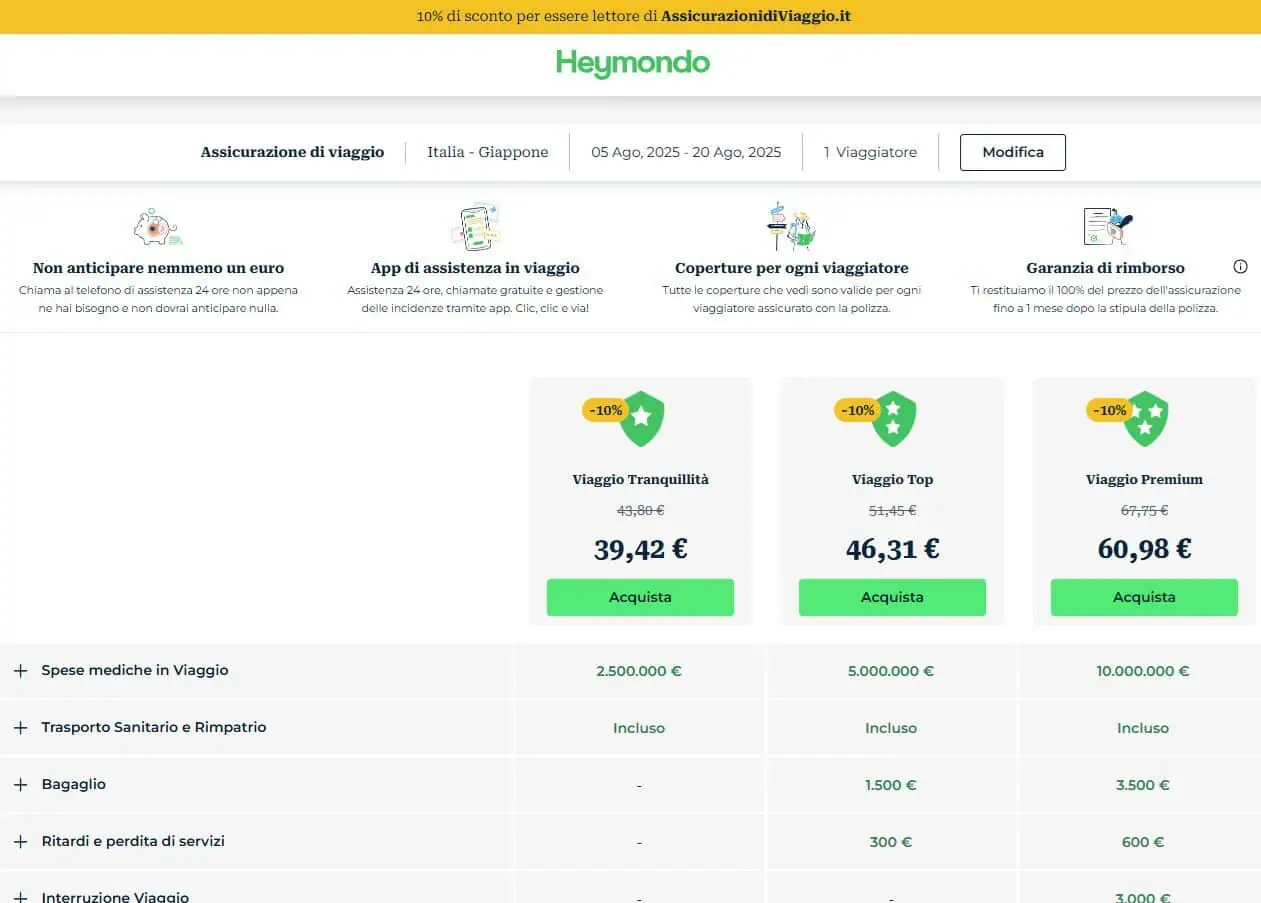Click the Heymondo logo
The height and width of the screenshot is (903, 1261).
(632, 63)
